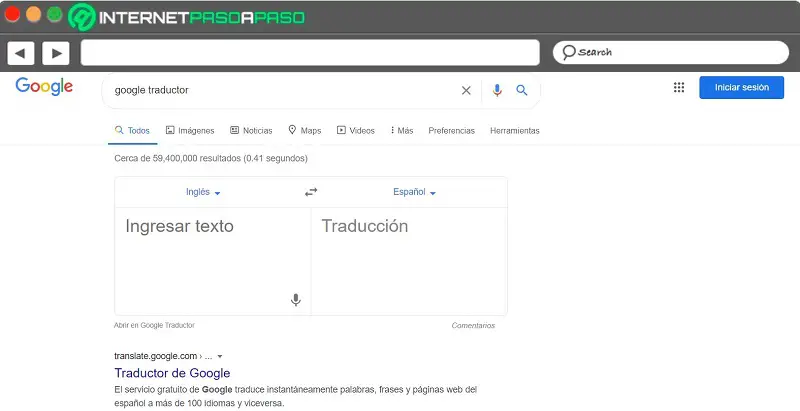Open the Google logo homepage link
This screenshot has height=411, width=800.
click(44, 87)
